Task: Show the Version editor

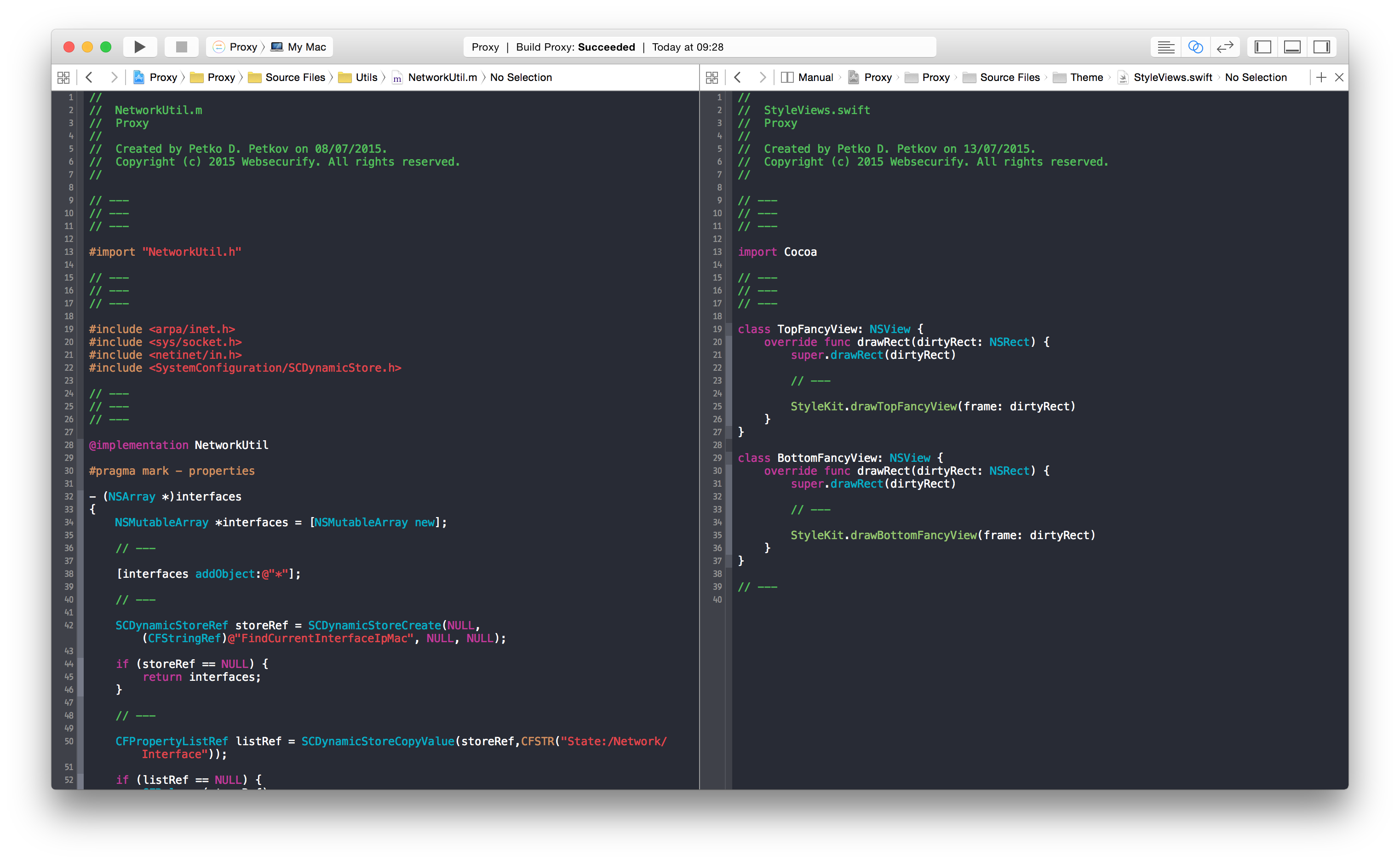Action: pyautogui.click(x=1225, y=47)
